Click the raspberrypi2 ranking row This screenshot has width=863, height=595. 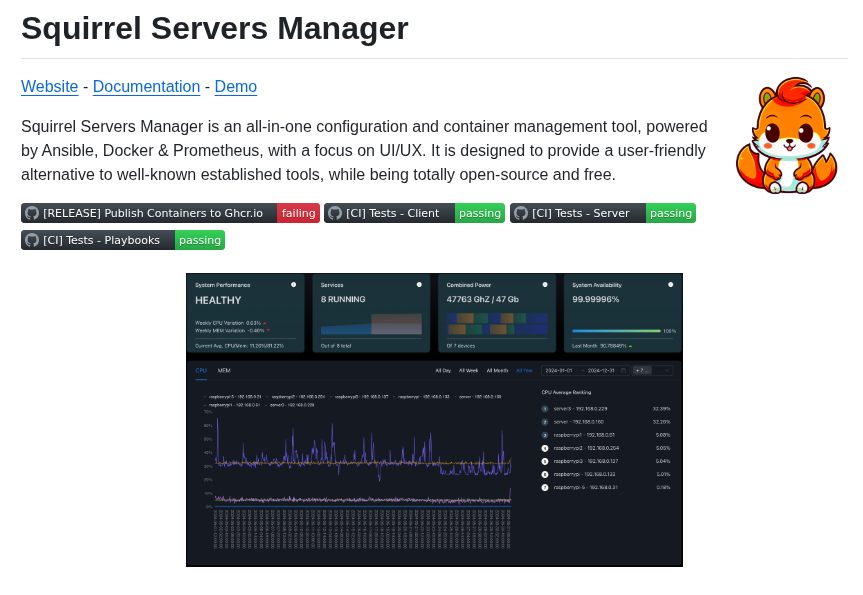(606, 448)
